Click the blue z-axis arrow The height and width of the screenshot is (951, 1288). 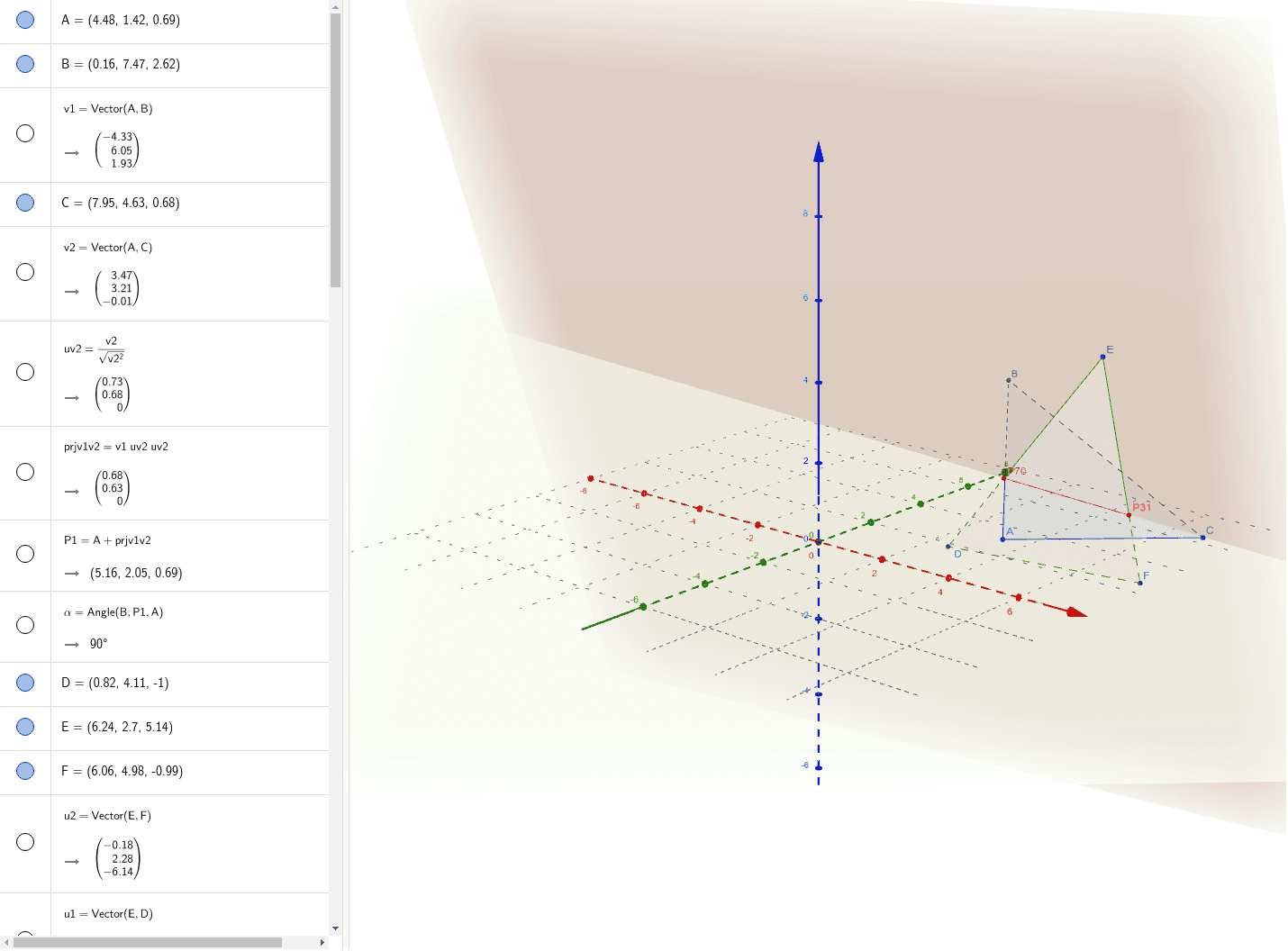[817, 153]
